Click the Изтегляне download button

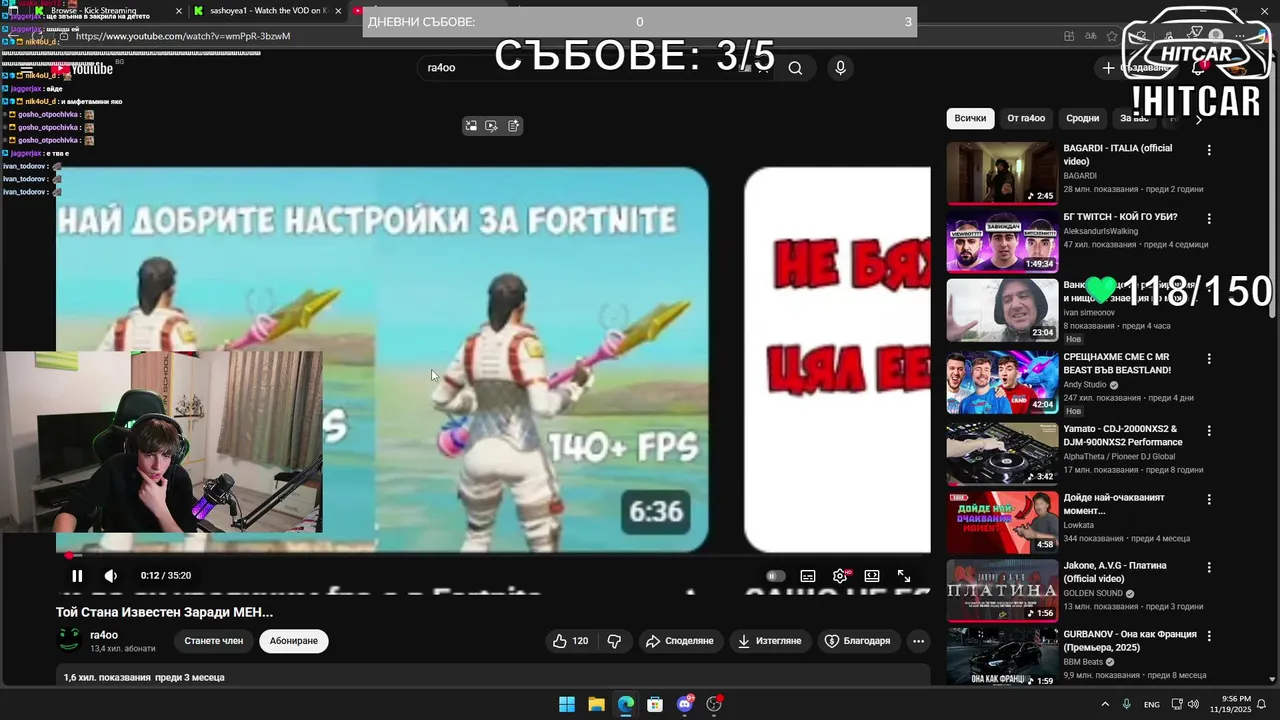[x=769, y=641]
